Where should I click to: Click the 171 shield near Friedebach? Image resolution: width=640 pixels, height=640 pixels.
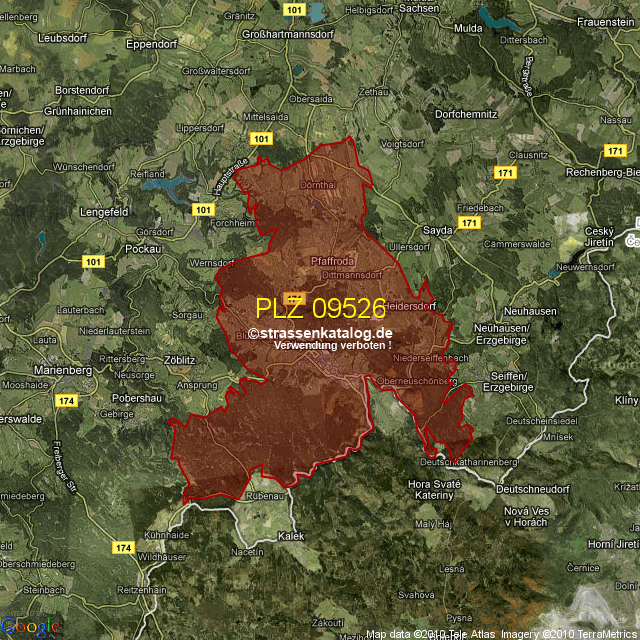click(506, 173)
